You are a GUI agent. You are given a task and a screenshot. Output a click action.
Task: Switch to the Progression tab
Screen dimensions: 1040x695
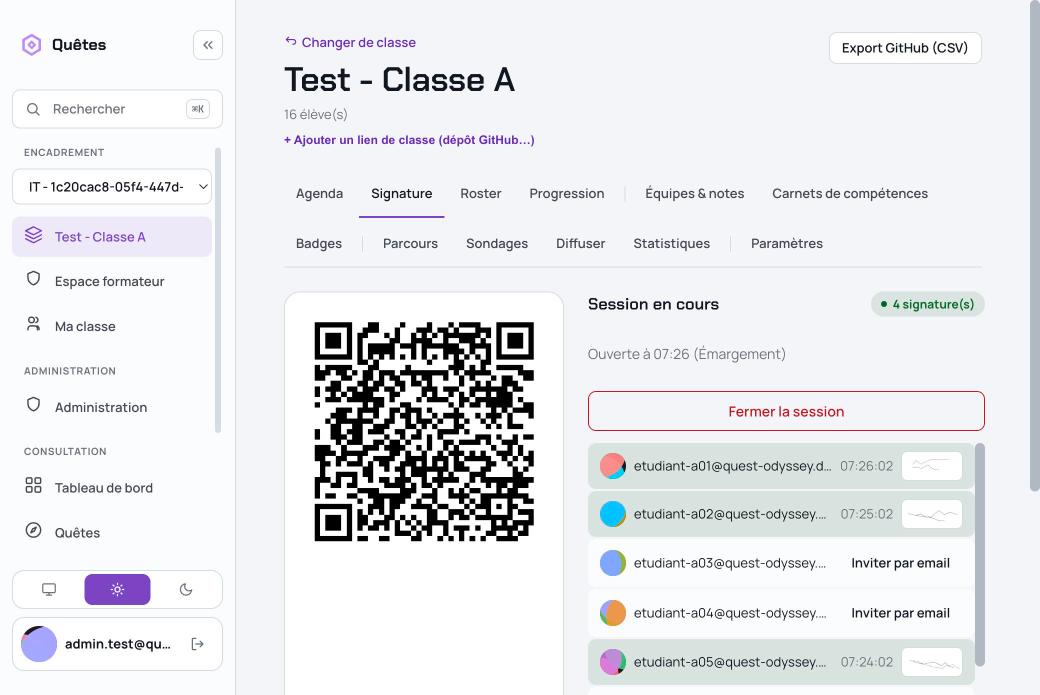pos(566,194)
